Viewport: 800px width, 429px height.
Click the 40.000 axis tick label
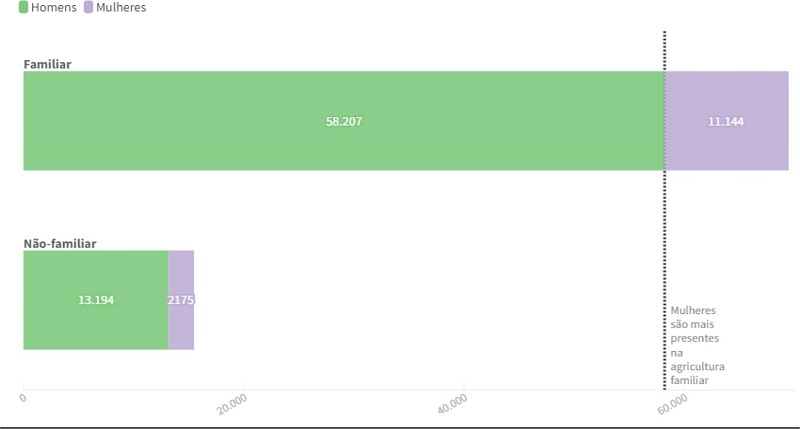point(454,402)
